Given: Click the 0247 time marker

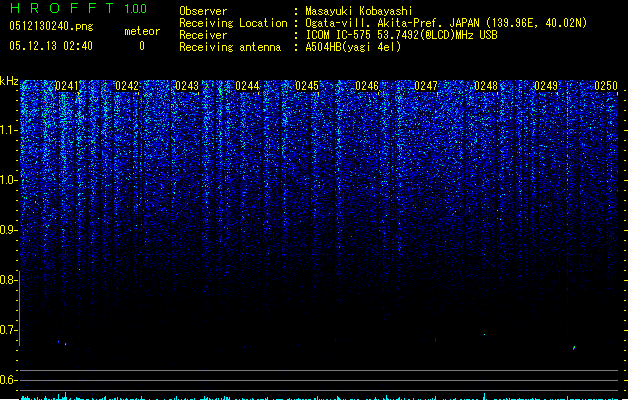Looking at the screenshot, I should (x=426, y=86).
